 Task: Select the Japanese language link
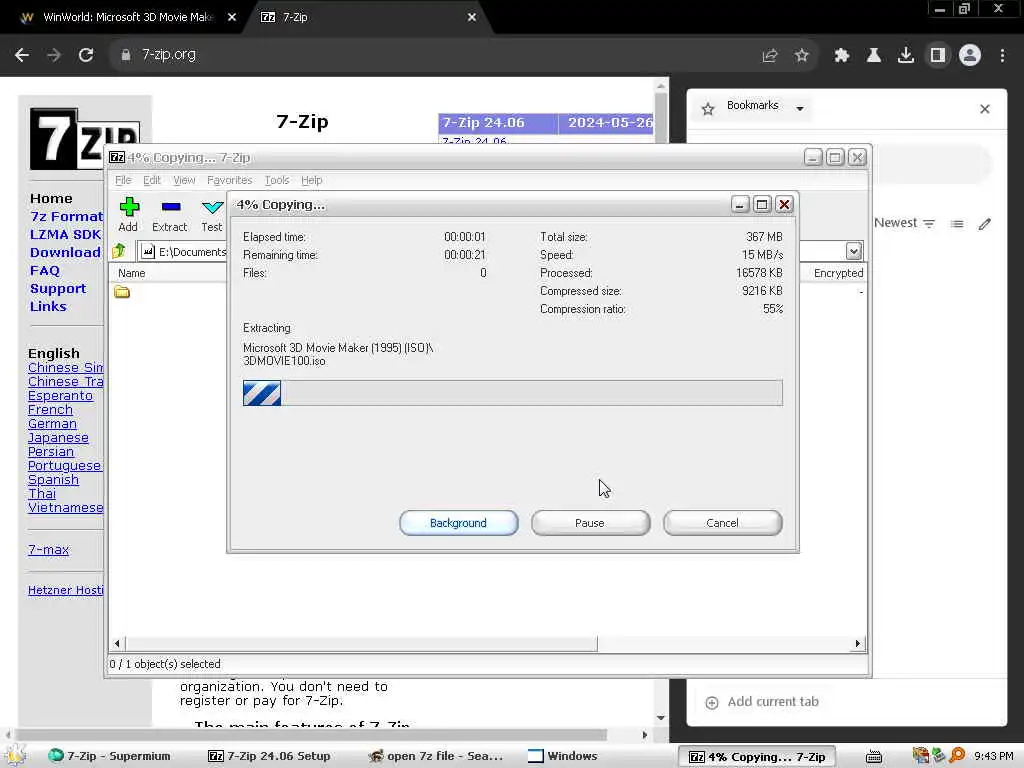pos(58,438)
